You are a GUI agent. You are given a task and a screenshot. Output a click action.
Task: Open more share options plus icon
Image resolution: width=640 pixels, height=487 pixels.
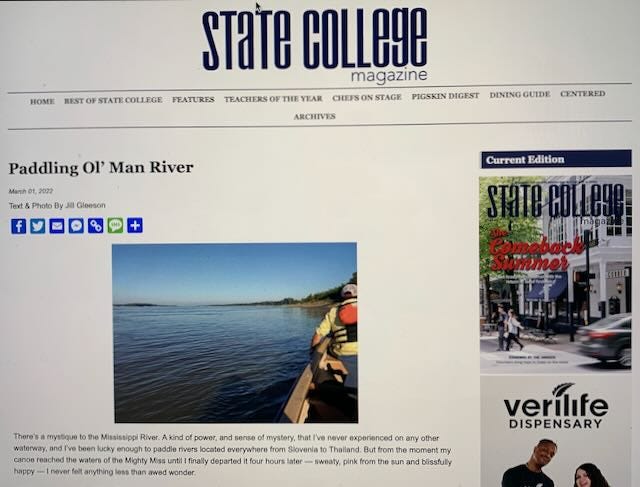[x=135, y=225]
